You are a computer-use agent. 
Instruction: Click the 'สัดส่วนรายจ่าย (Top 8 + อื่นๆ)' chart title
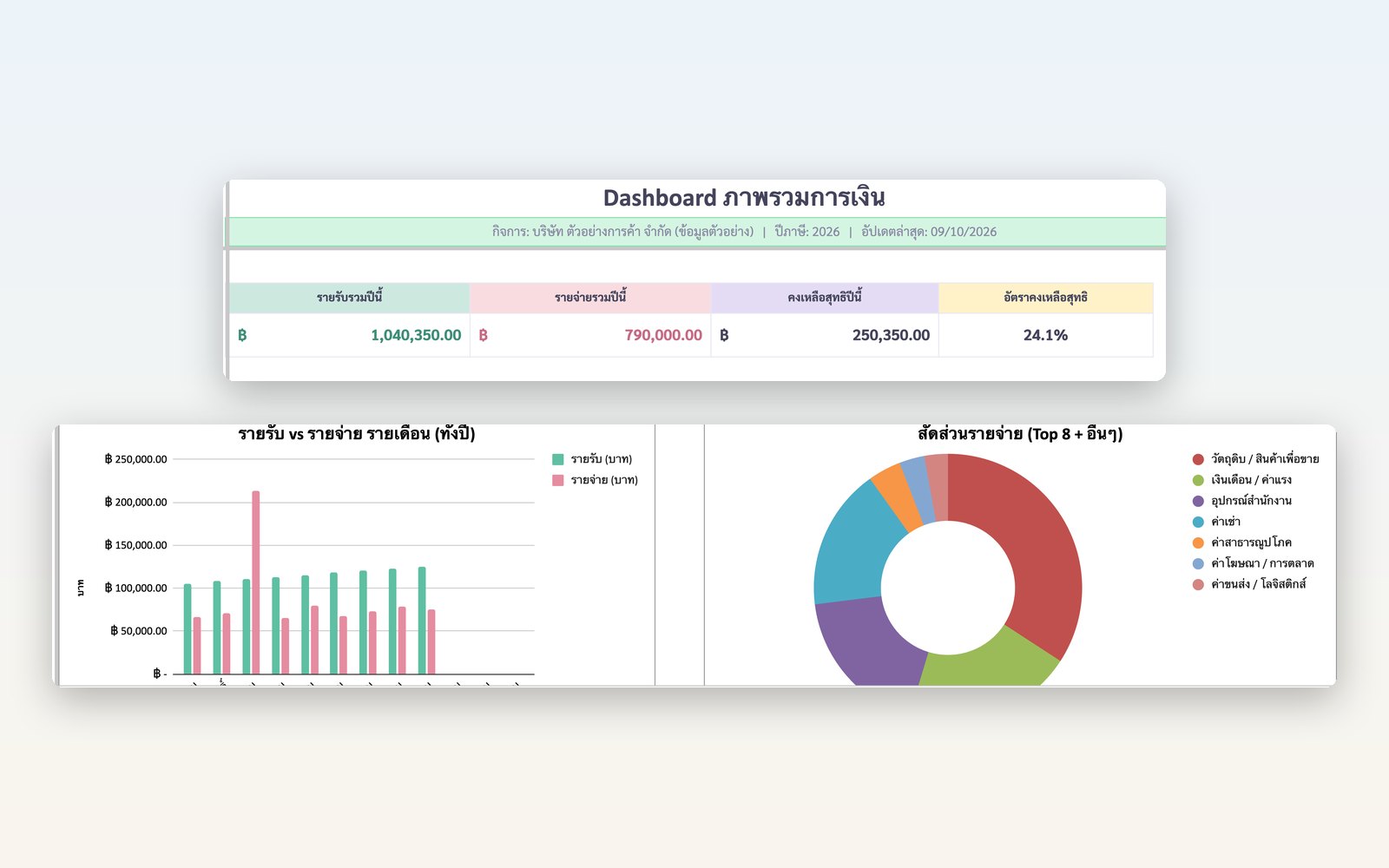tap(1020, 434)
